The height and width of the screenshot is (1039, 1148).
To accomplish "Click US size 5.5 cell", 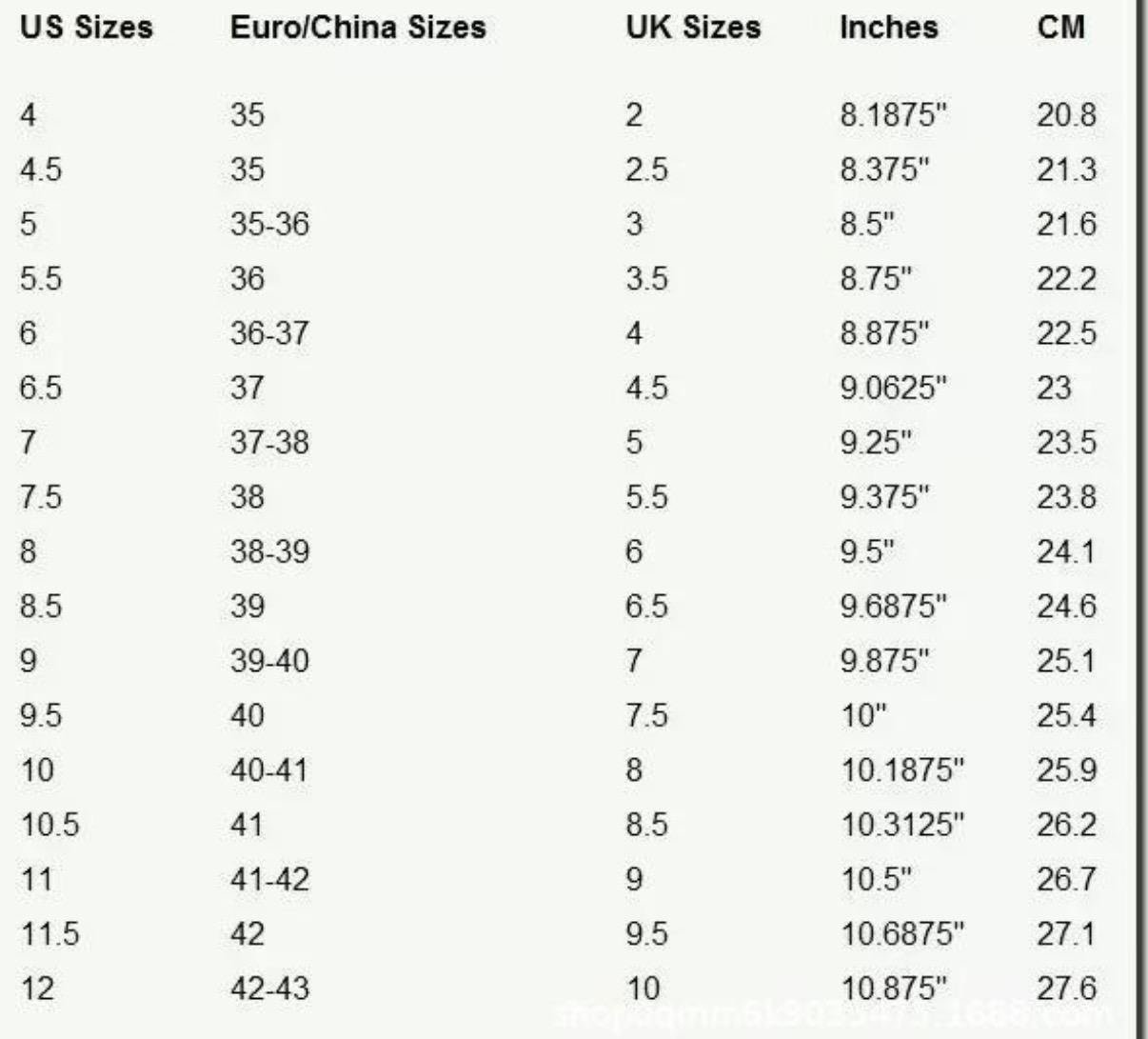I will (41, 279).
